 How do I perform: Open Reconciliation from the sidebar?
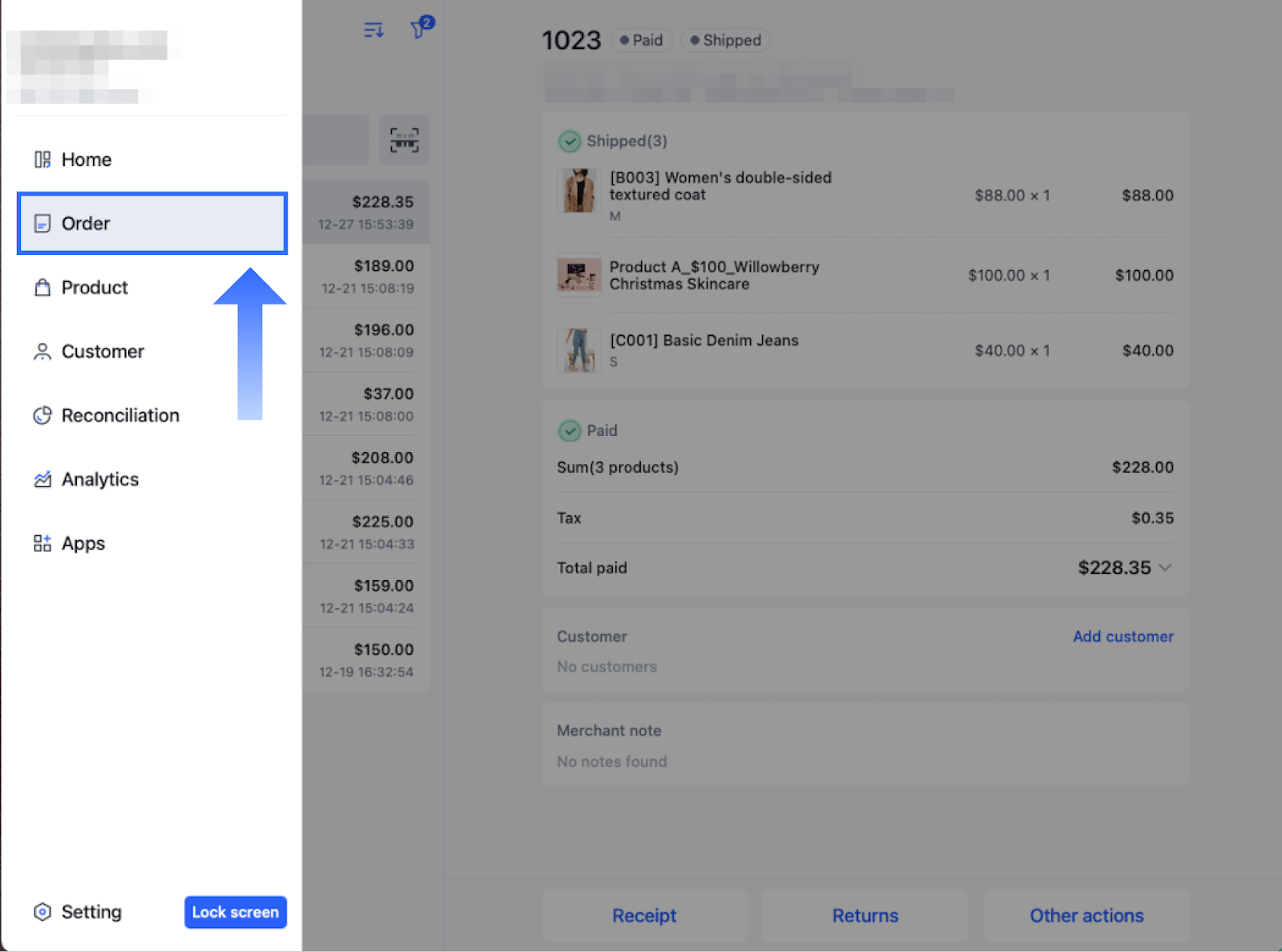click(152, 416)
